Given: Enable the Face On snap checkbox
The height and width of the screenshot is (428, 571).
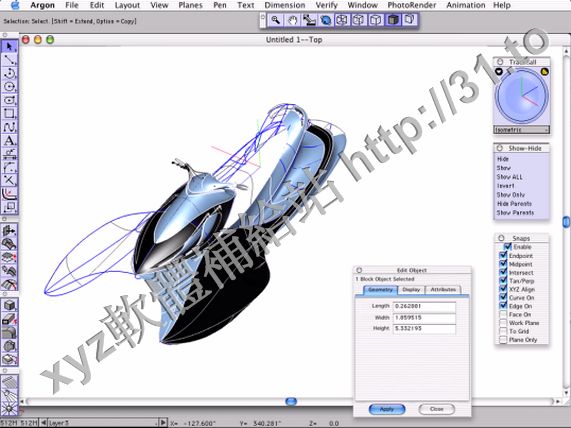Looking at the screenshot, I should (x=503, y=314).
